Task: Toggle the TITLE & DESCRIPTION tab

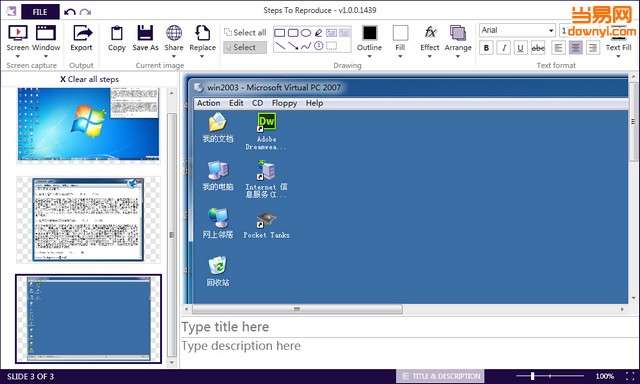Action: [440, 376]
